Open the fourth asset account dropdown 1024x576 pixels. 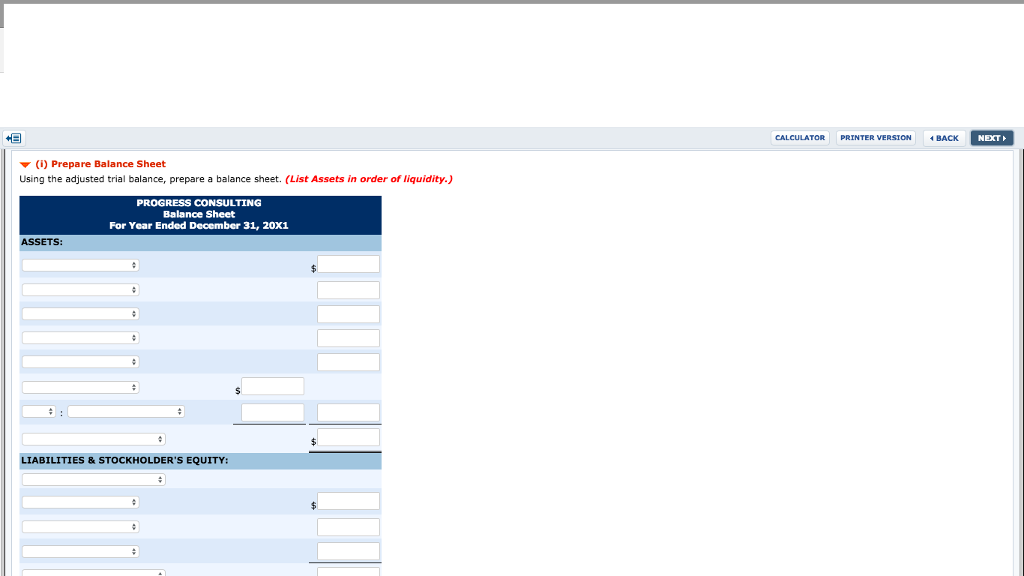(80, 338)
